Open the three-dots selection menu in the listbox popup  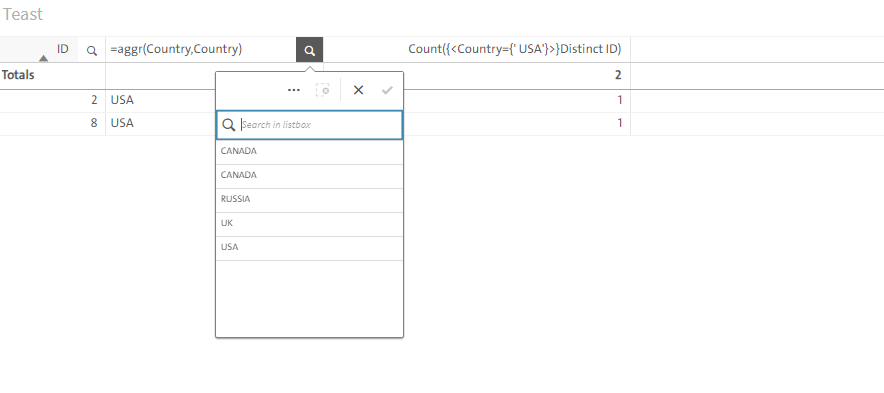[294, 90]
